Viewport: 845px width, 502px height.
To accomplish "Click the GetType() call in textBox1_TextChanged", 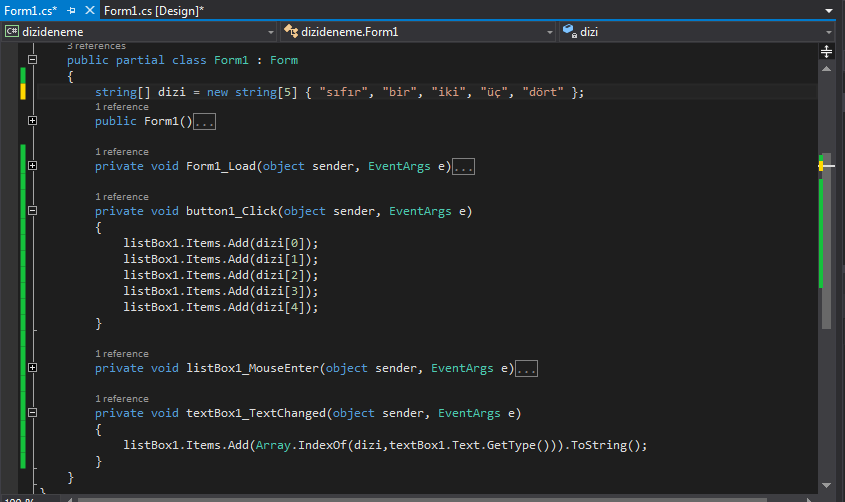I will tap(518, 445).
